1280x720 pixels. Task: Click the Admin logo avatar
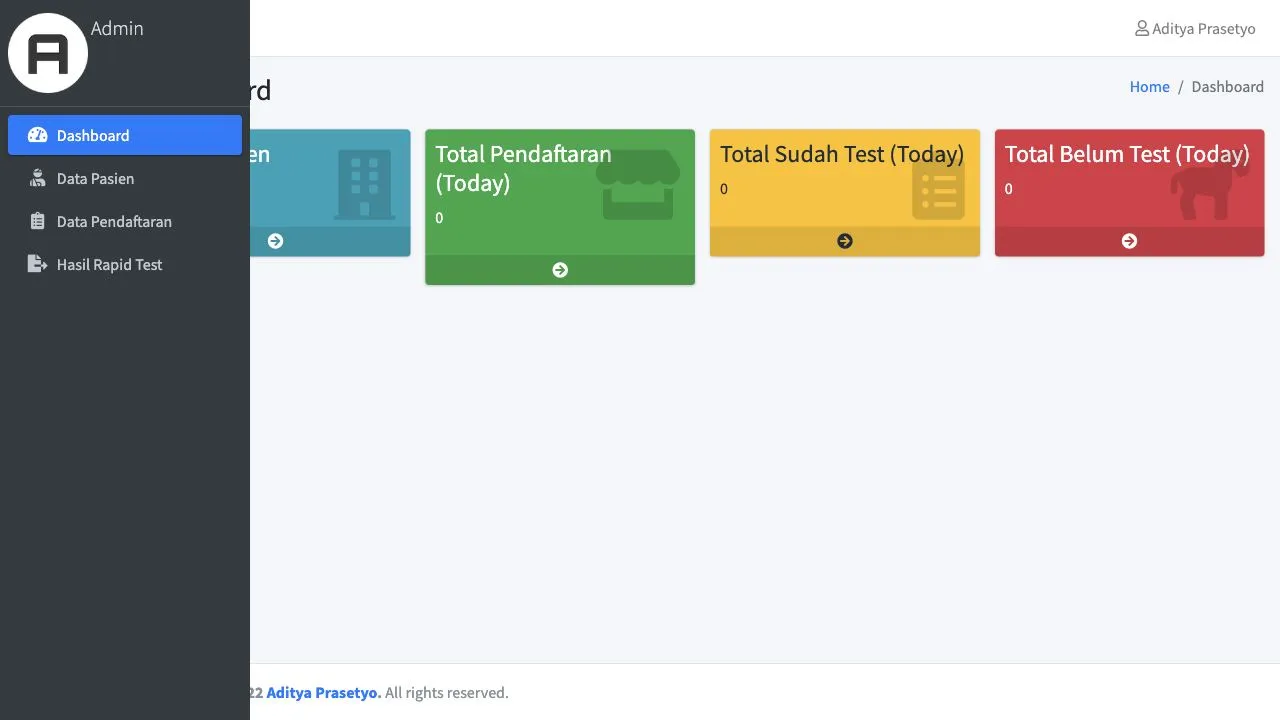point(48,53)
